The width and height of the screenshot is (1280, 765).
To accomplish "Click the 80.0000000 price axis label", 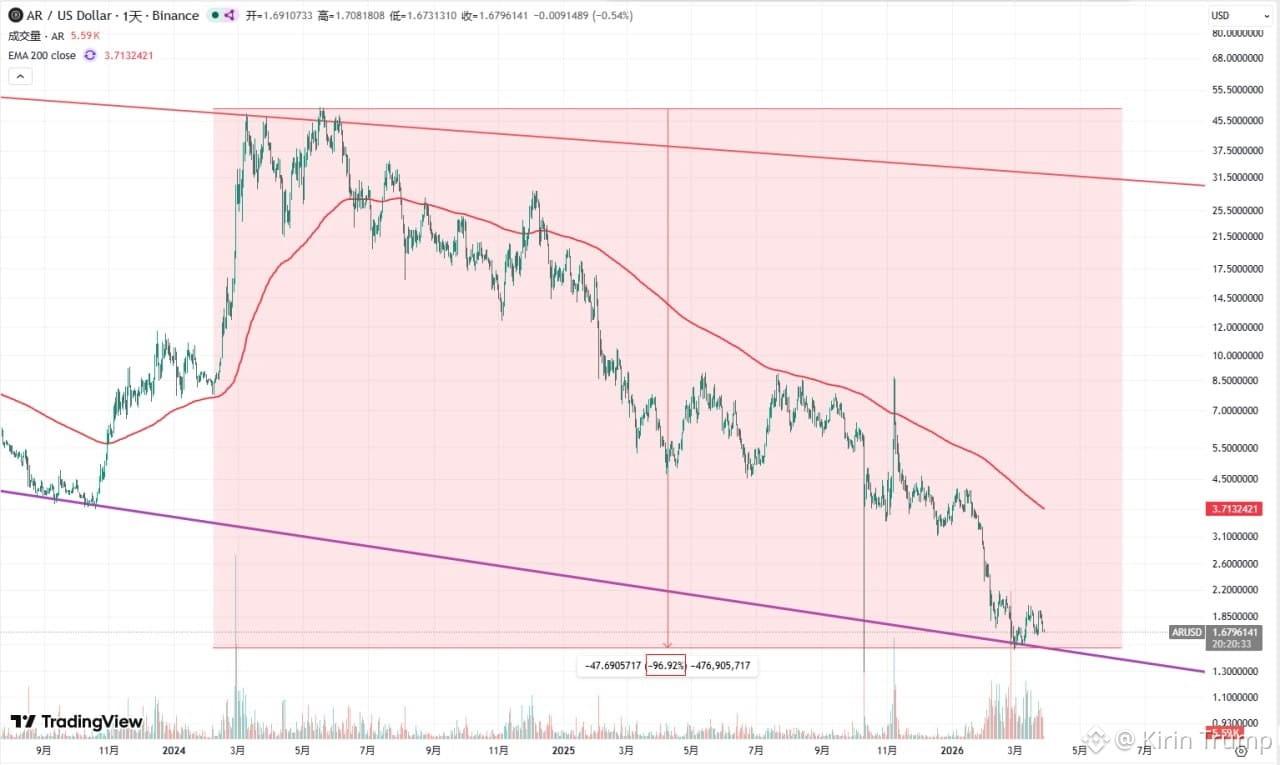I will point(1239,33).
